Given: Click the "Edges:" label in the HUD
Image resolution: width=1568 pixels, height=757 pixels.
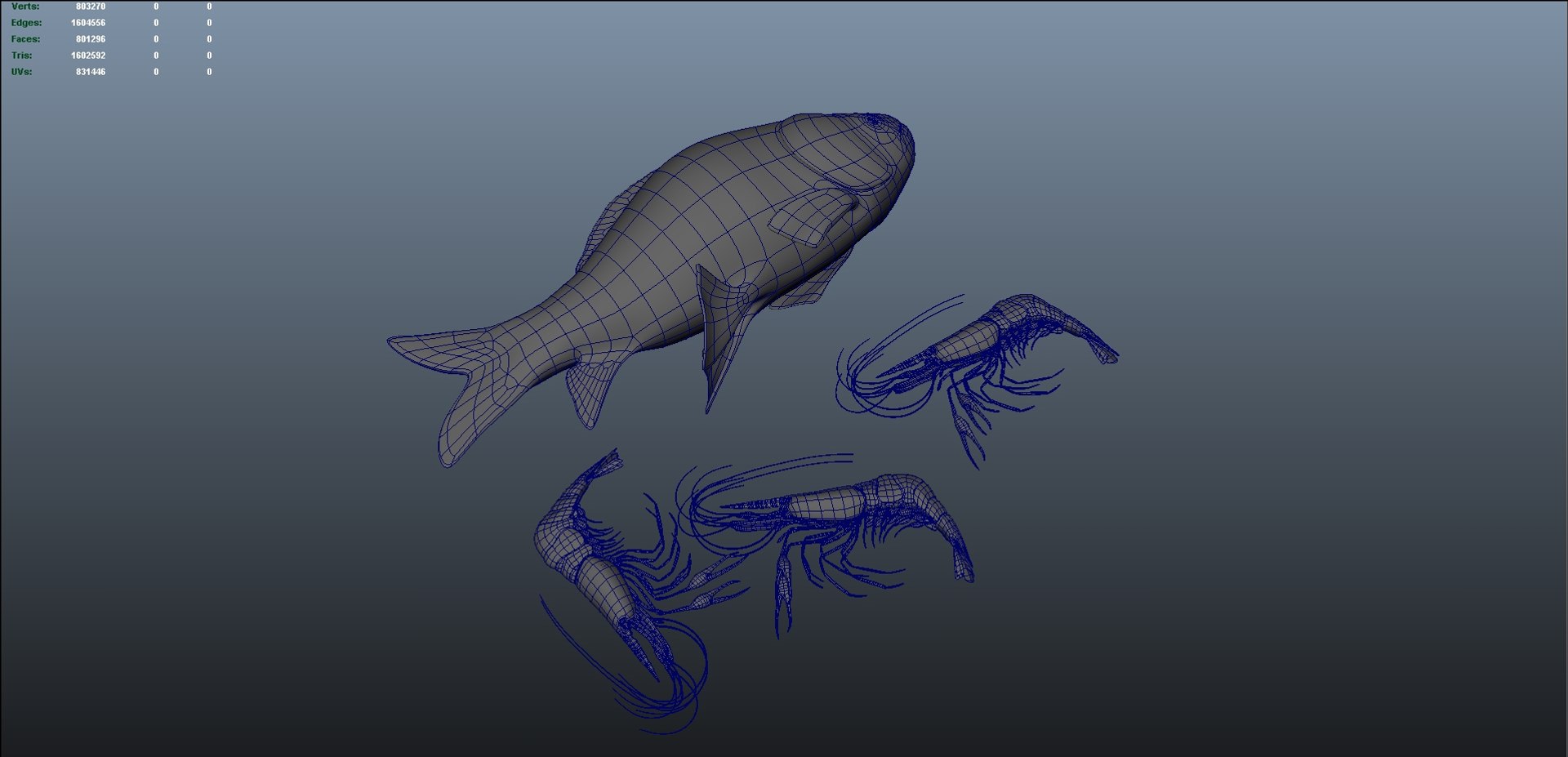Looking at the screenshot, I should point(26,23).
